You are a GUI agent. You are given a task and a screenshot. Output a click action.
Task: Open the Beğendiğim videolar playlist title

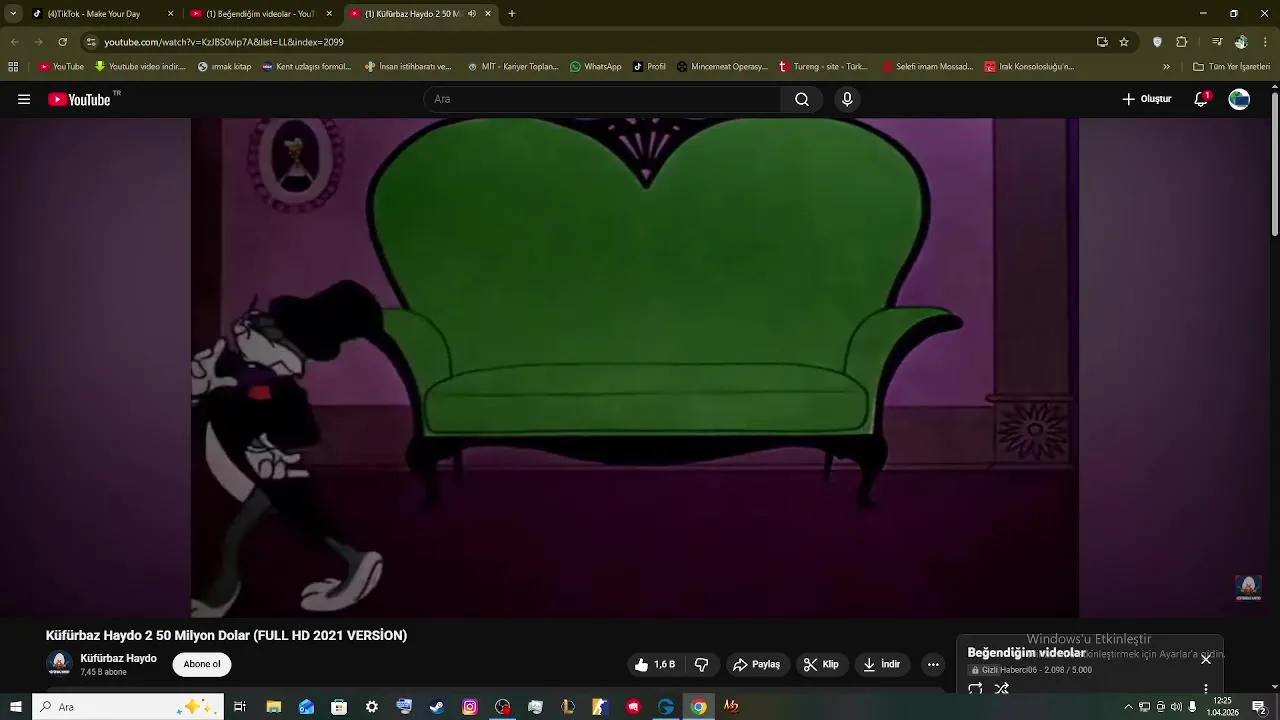(x=1026, y=653)
